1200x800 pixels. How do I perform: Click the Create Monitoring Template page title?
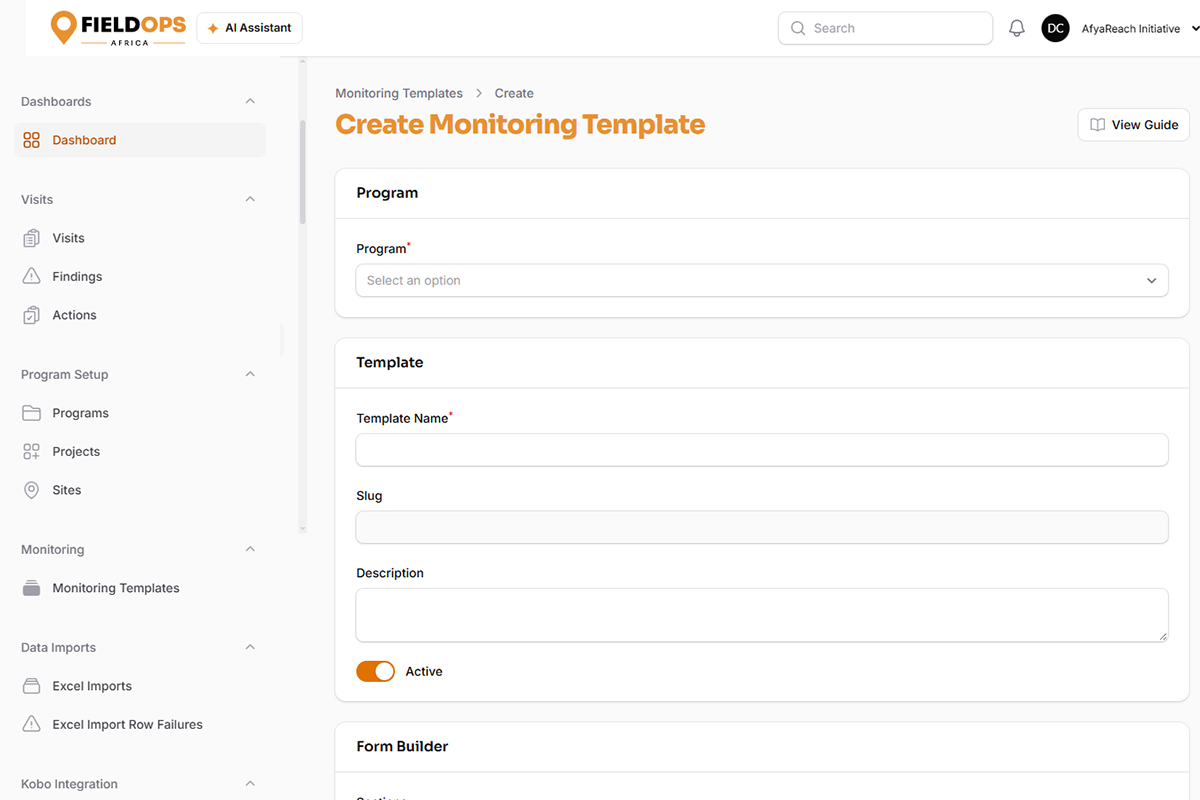point(520,125)
